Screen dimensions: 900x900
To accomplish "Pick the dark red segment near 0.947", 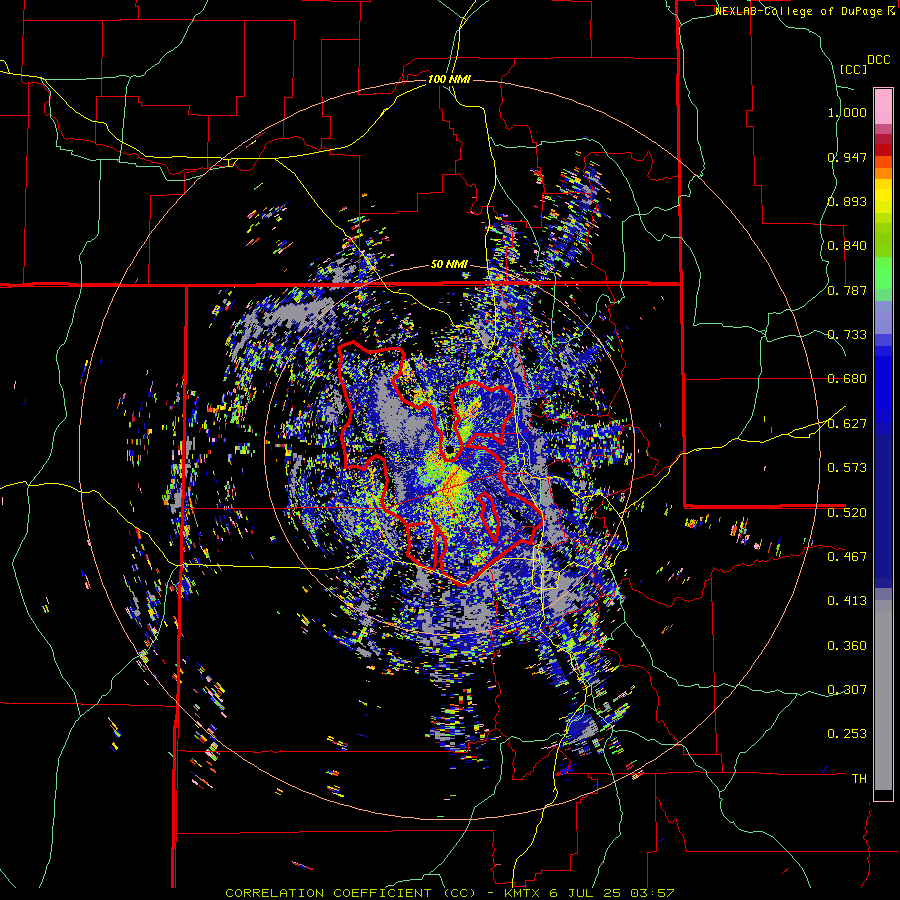I will coord(883,149).
